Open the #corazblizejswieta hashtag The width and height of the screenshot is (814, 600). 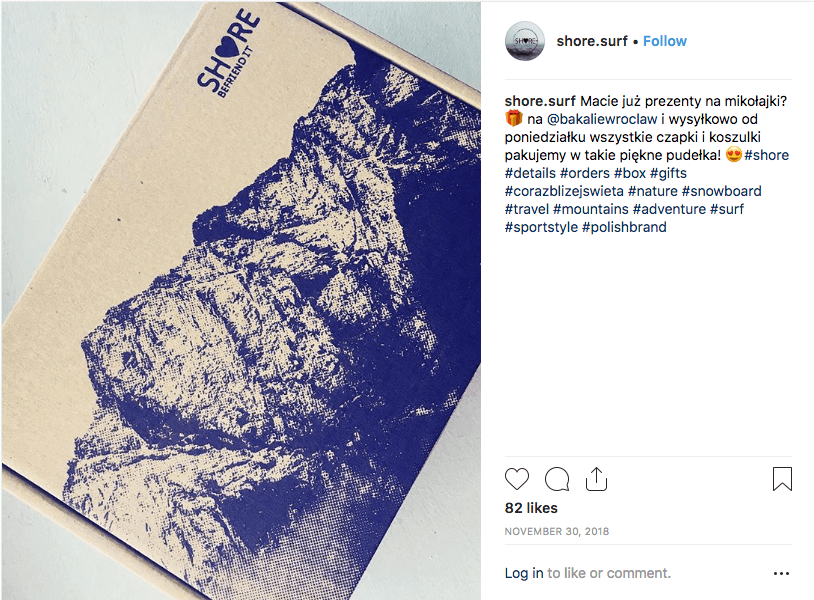(x=564, y=192)
